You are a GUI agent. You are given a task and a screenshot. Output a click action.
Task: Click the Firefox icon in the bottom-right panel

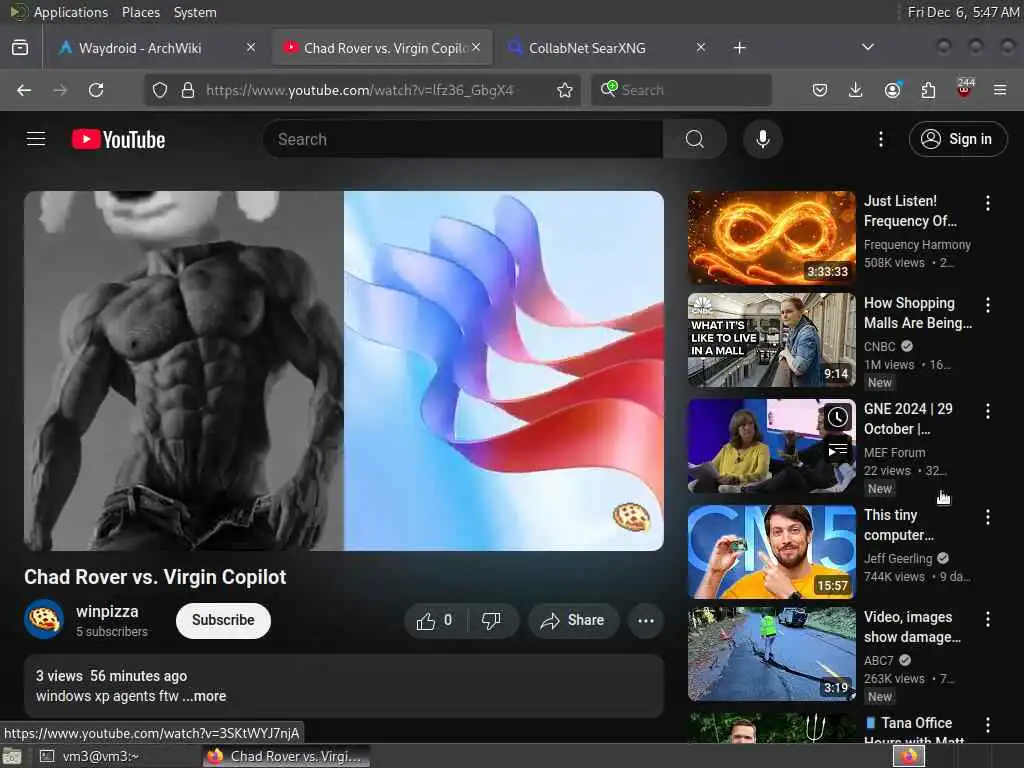point(909,756)
